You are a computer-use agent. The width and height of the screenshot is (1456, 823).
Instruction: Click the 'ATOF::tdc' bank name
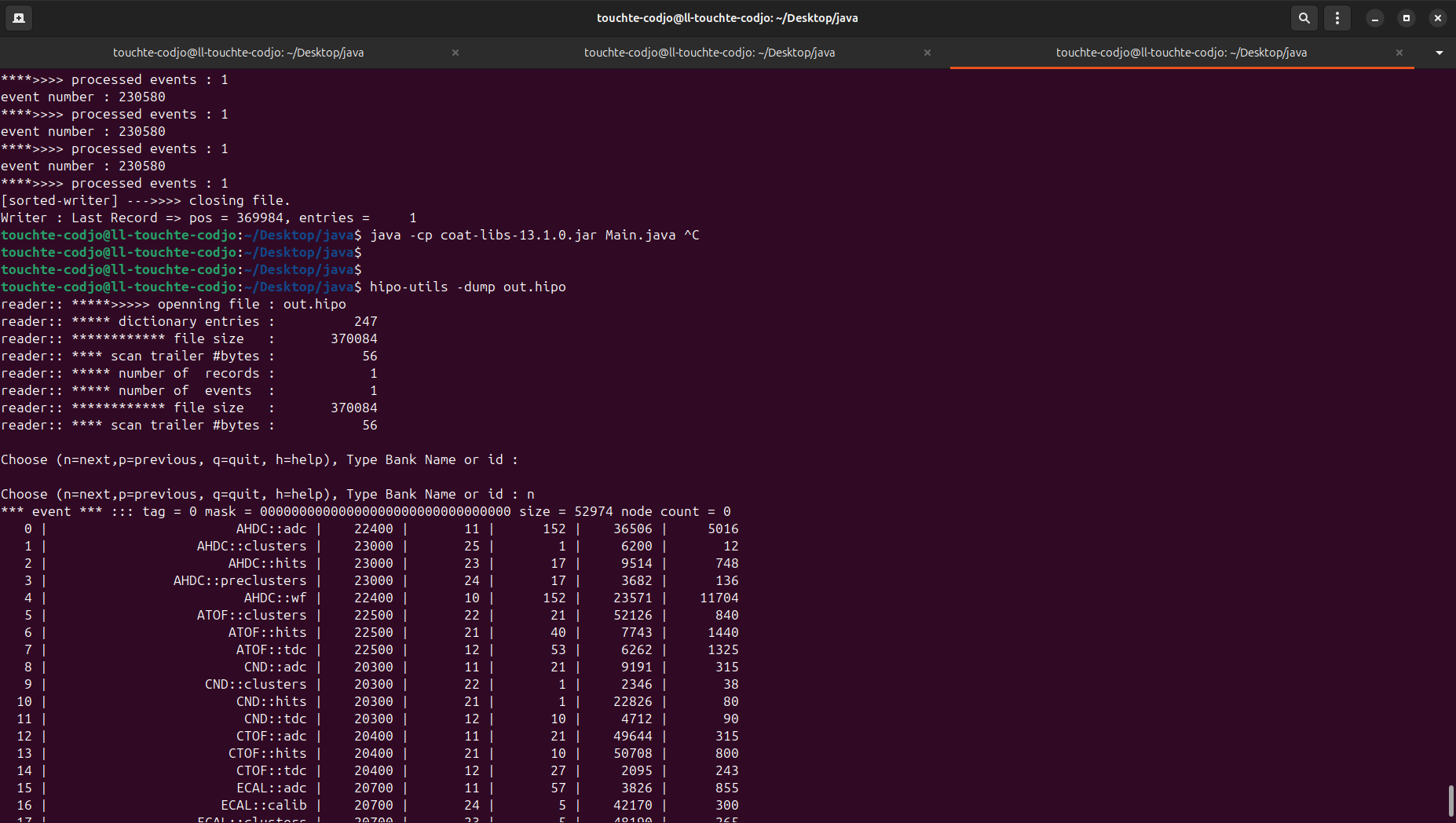click(272, 649)
